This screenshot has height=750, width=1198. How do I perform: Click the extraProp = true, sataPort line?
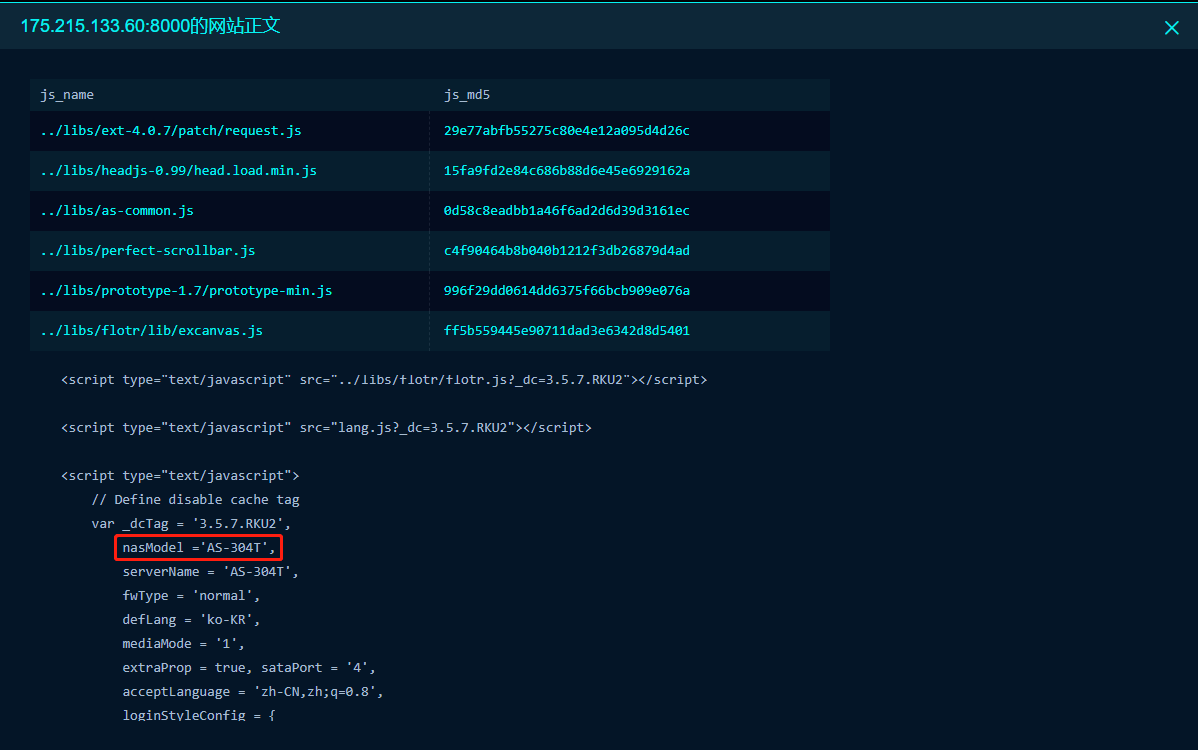[249, 668]
